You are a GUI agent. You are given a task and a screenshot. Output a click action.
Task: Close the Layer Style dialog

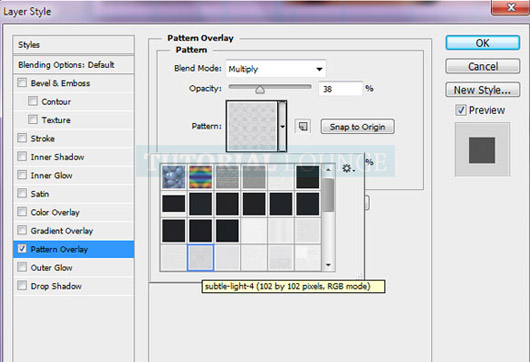pyautogui.click(x=511, y=7)
